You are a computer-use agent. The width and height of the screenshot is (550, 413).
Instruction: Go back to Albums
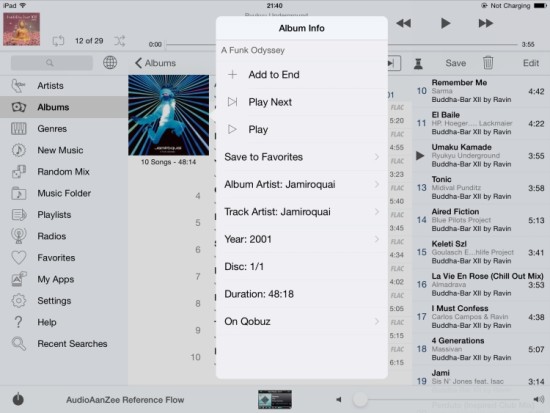pos(155,63)
